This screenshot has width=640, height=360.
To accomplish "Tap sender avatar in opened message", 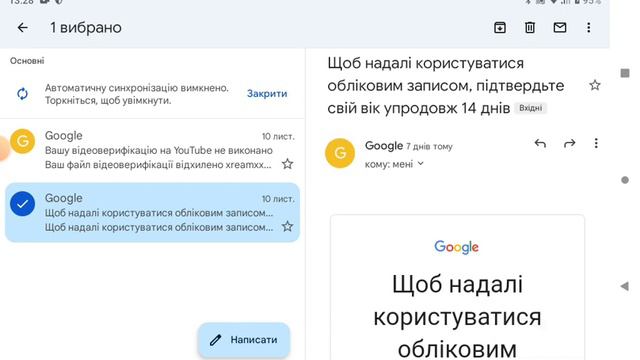I will (340, 153).
